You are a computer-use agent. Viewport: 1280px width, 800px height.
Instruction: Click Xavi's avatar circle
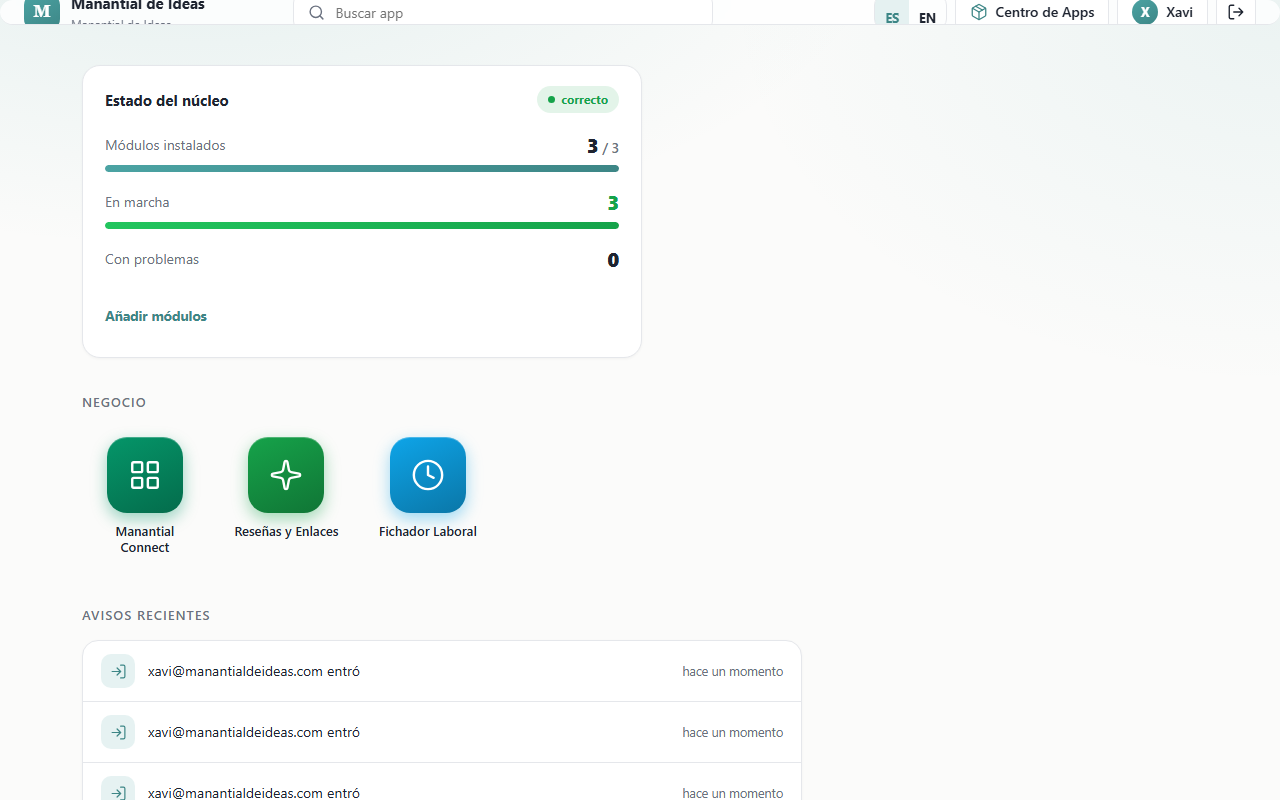[x=1145, y=12]
